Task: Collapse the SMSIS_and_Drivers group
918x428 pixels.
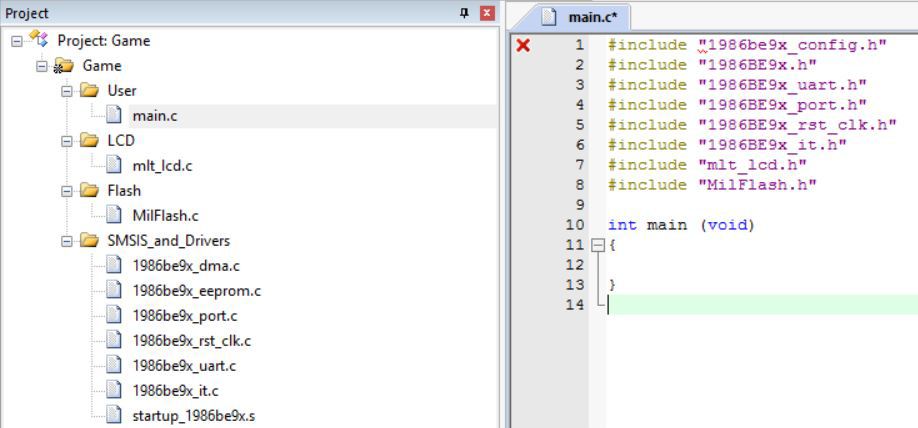Action: coord(66,241)
